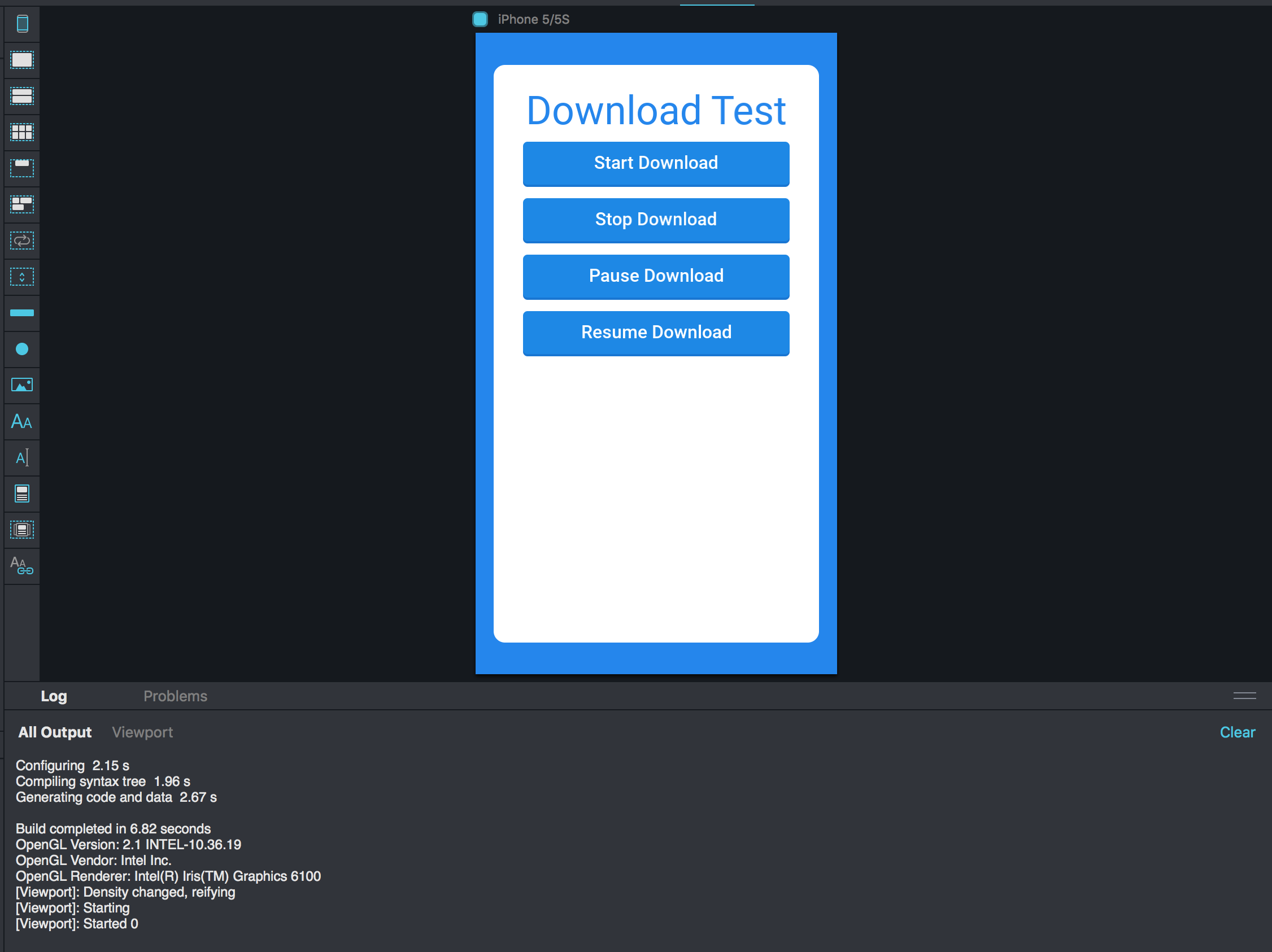Select the StackPanel tool icon

coord(22,96)
